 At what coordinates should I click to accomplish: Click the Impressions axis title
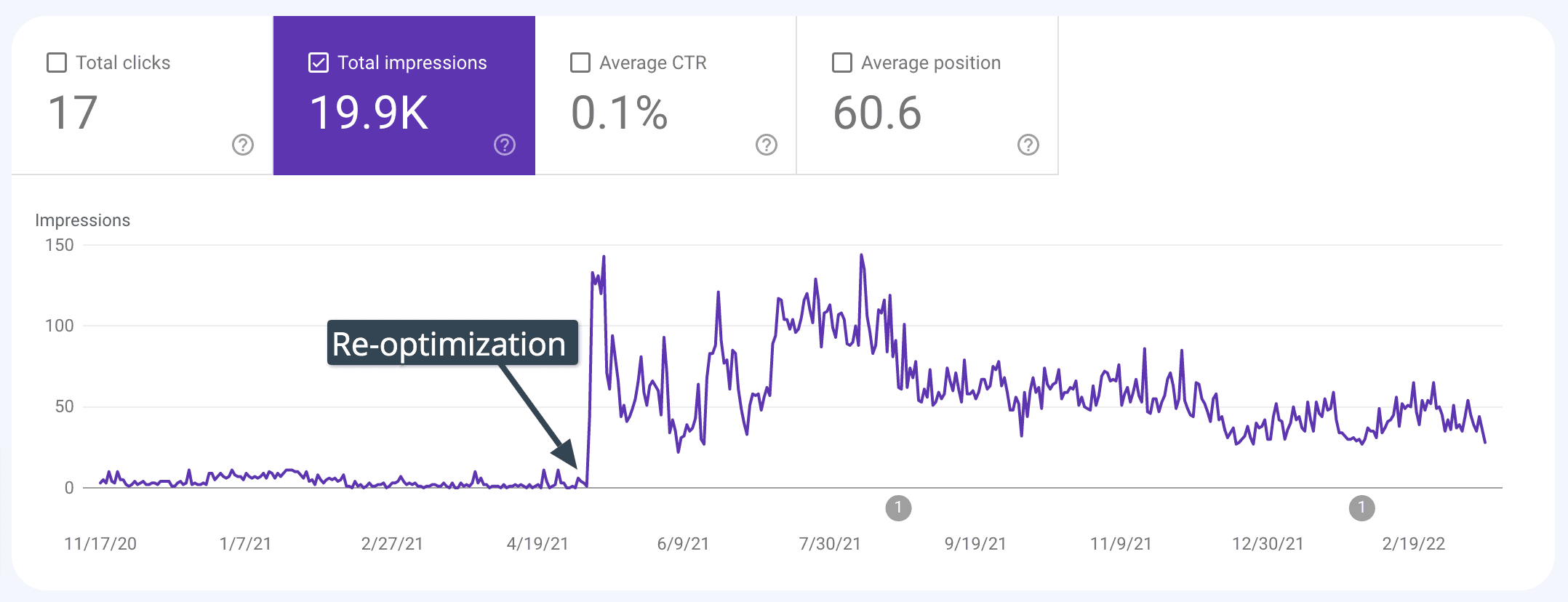tap(83, 220)
